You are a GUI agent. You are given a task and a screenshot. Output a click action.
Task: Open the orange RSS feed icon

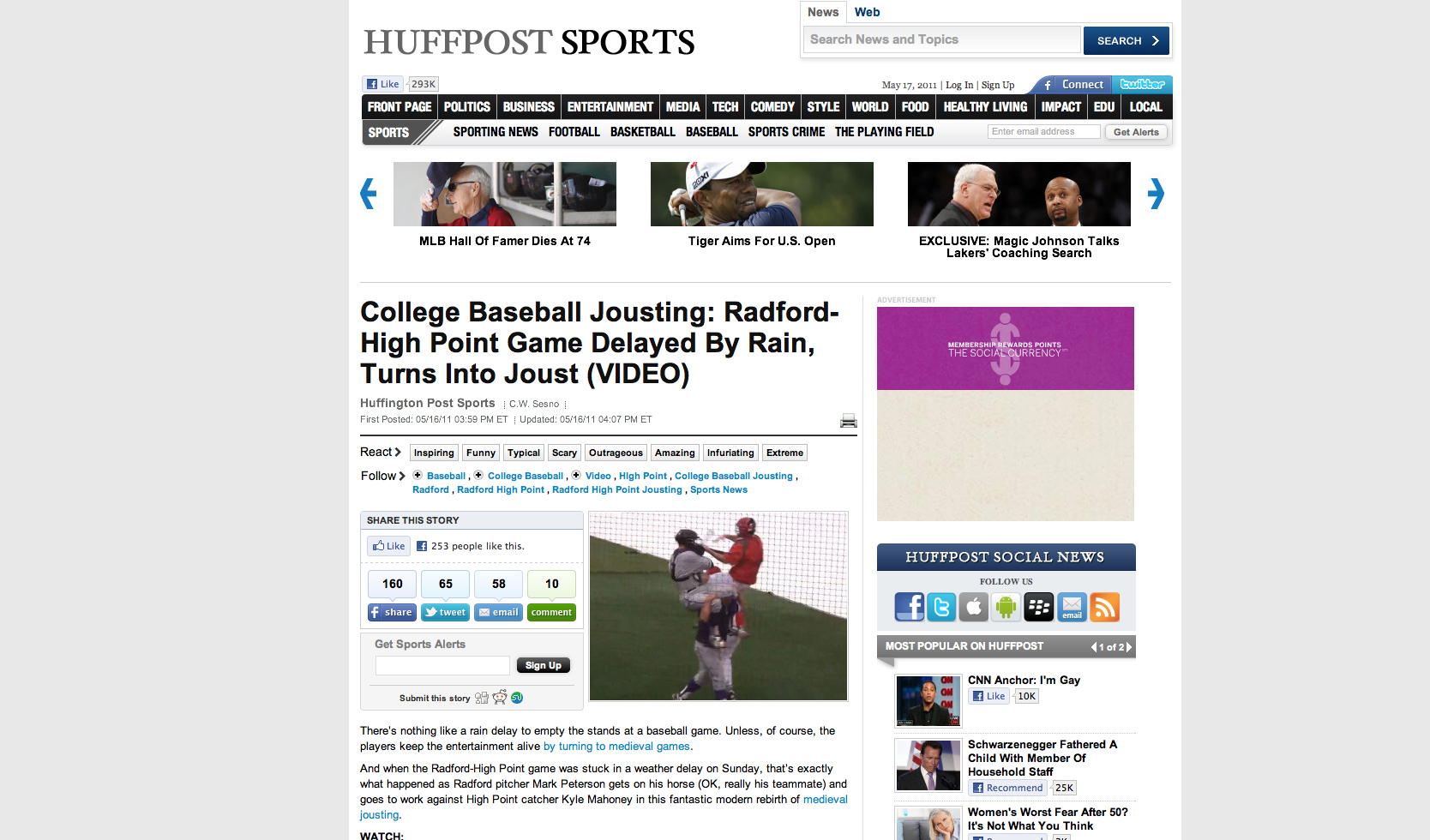pos(1104,607)
